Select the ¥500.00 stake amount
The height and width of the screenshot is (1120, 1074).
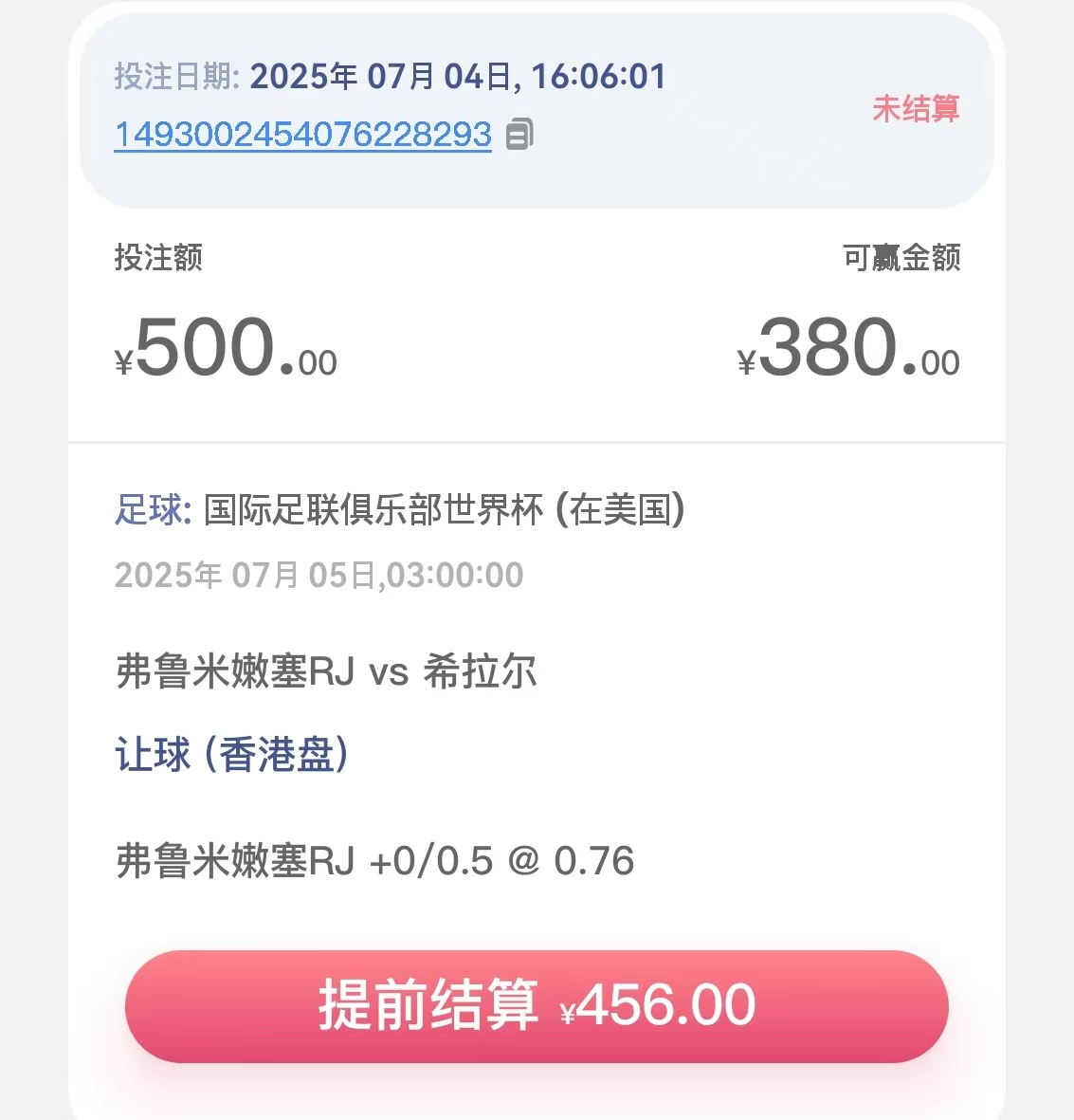pos(226,348)
